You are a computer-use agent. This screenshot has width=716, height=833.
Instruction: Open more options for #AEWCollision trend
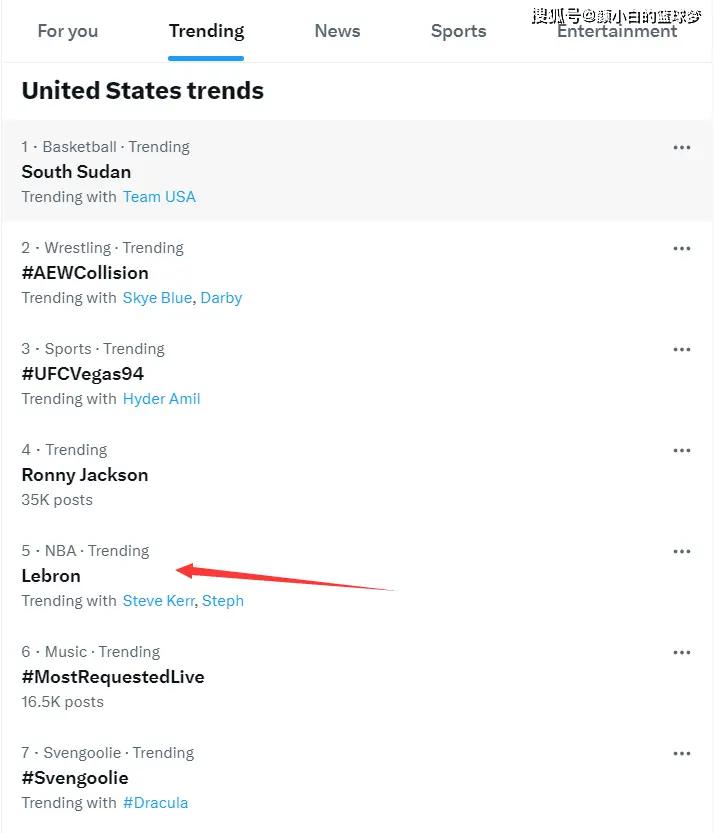click(682, 249)
